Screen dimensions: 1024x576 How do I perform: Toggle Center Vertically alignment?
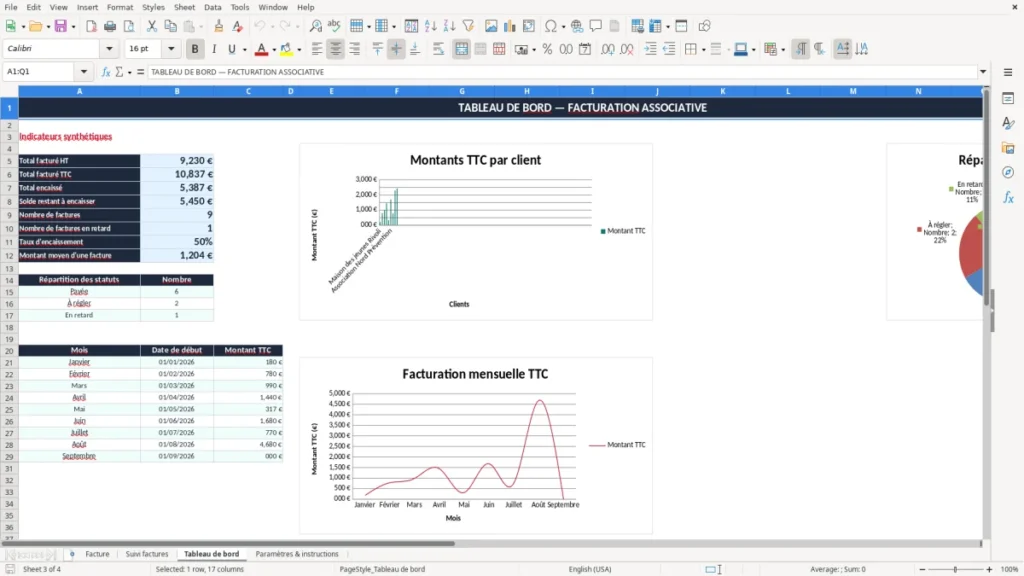coord(396,49)
